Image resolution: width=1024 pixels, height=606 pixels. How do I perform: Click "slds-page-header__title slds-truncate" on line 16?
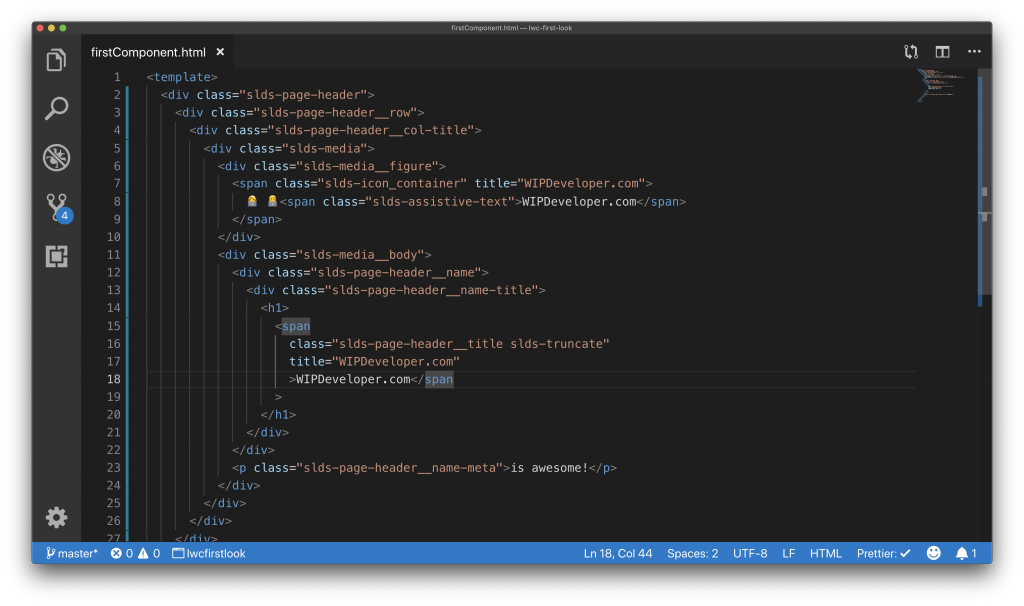(x=471, y=343)
